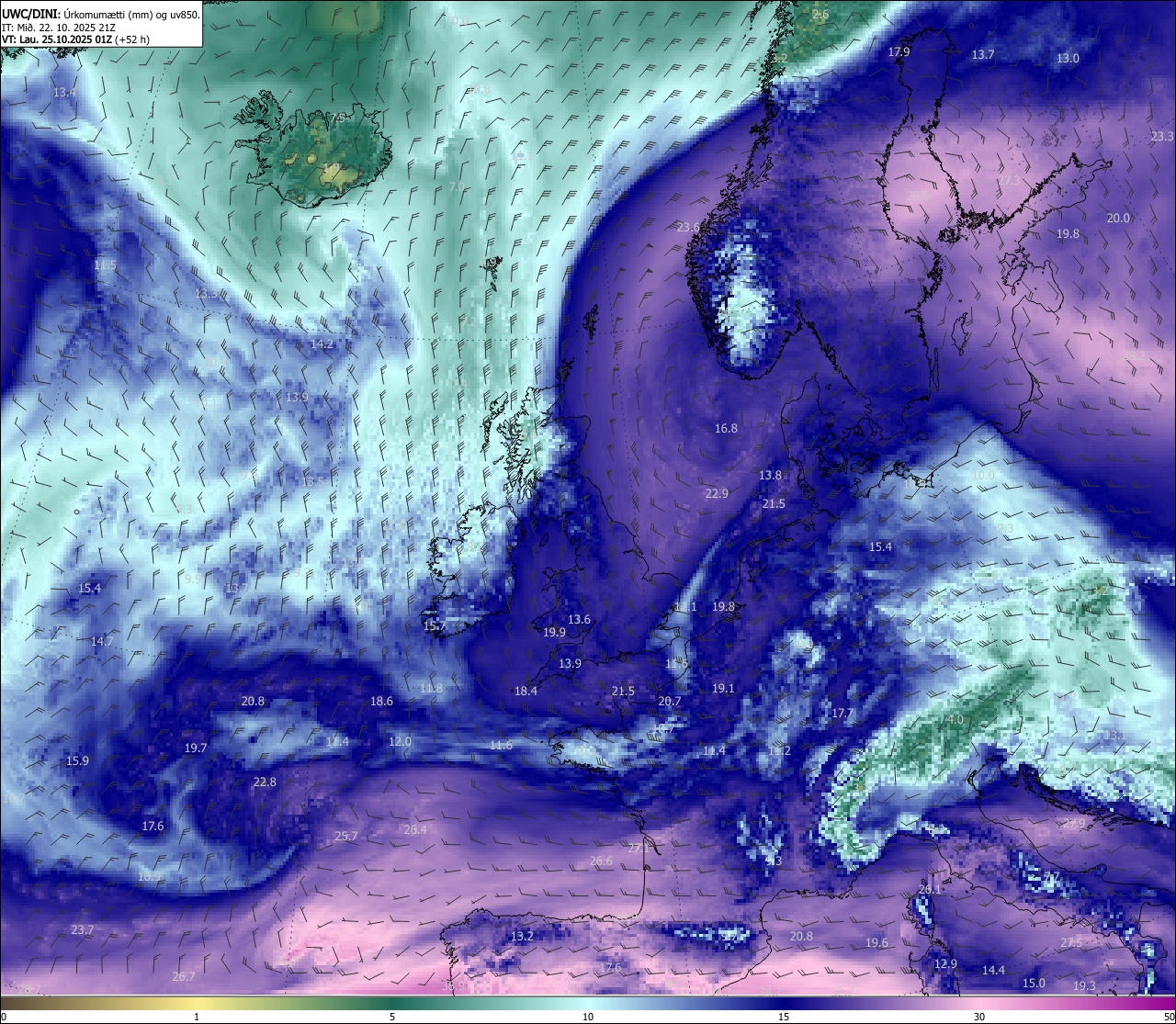Image resolution: width=1176 pixels, height=1024 pixels.
Task: Click the 19.1 value label
Action: click(723, 688)
